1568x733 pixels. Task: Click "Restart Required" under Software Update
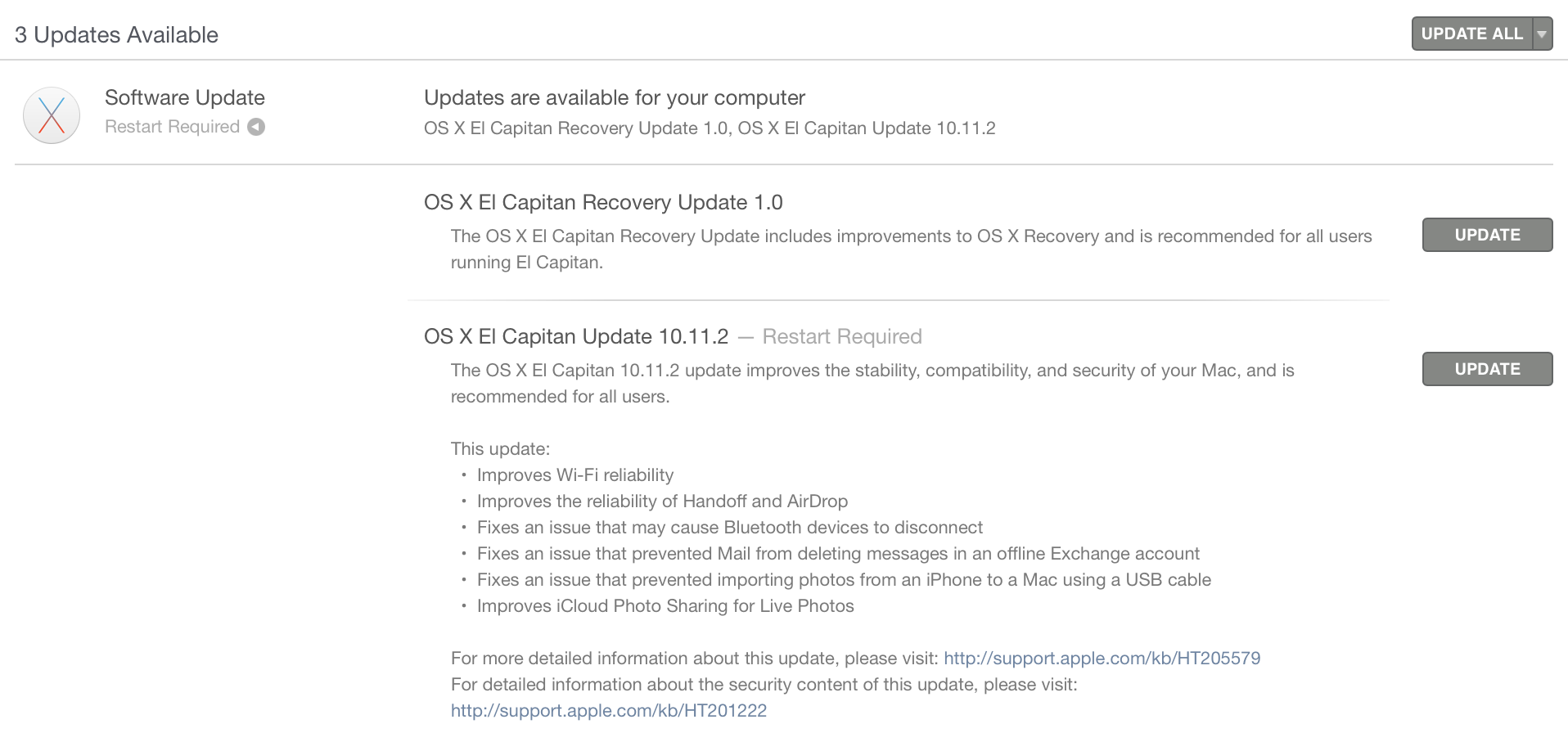point(172,127)
